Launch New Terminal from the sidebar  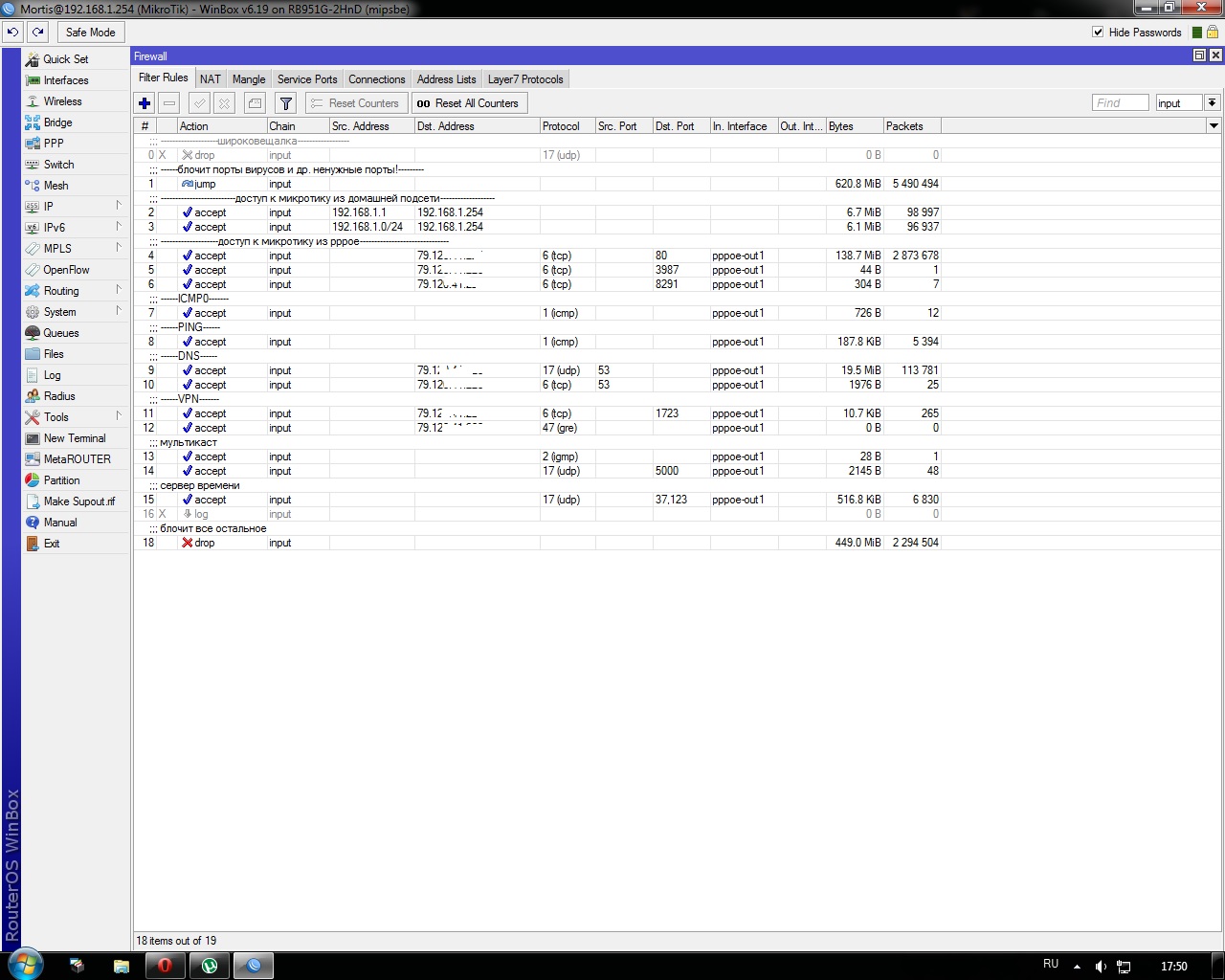pyautogui.click(x=76, y=438)
